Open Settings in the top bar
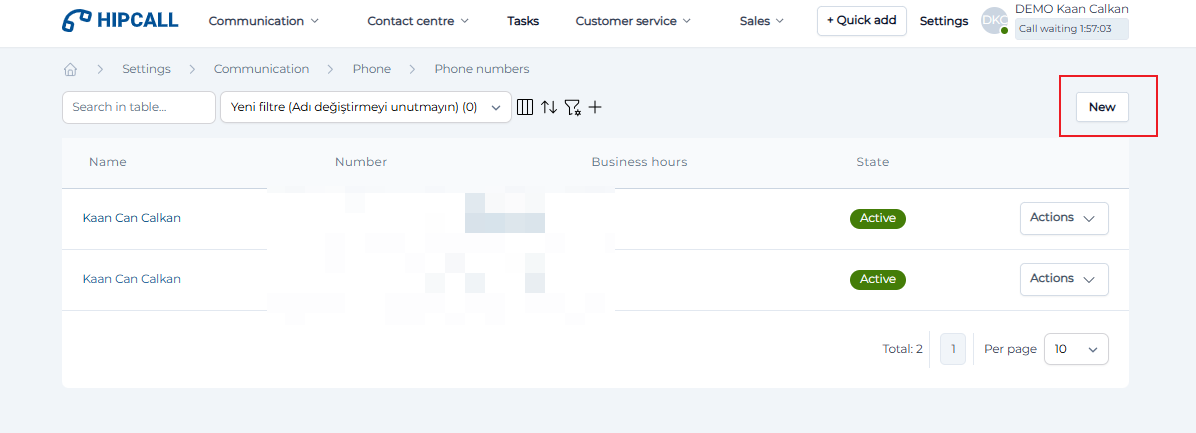 [x=943, y=21]
